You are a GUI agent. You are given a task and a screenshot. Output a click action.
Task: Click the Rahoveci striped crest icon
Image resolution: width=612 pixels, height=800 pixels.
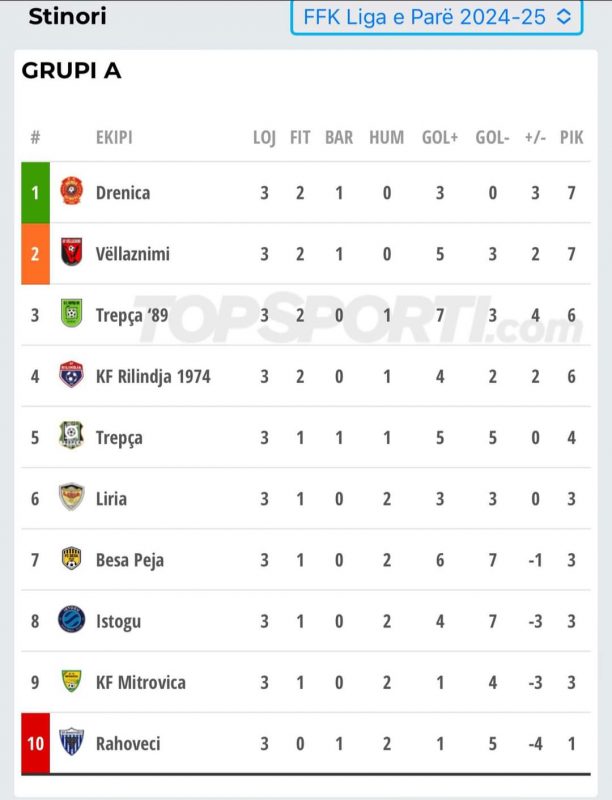[x=71, y=742]
